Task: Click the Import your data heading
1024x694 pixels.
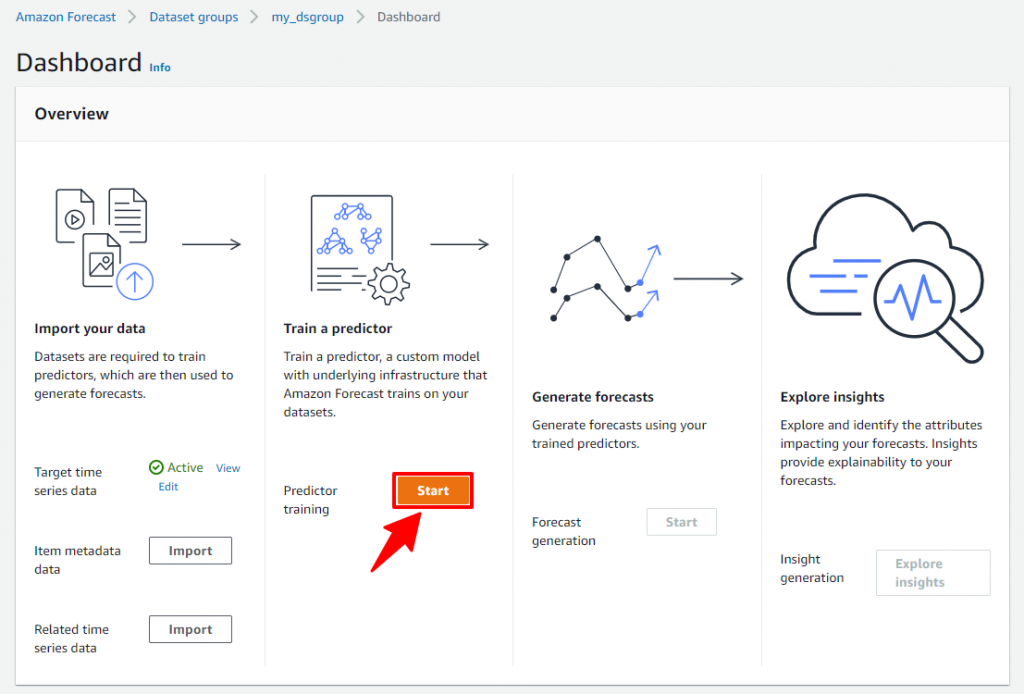Action: [89, 328]
